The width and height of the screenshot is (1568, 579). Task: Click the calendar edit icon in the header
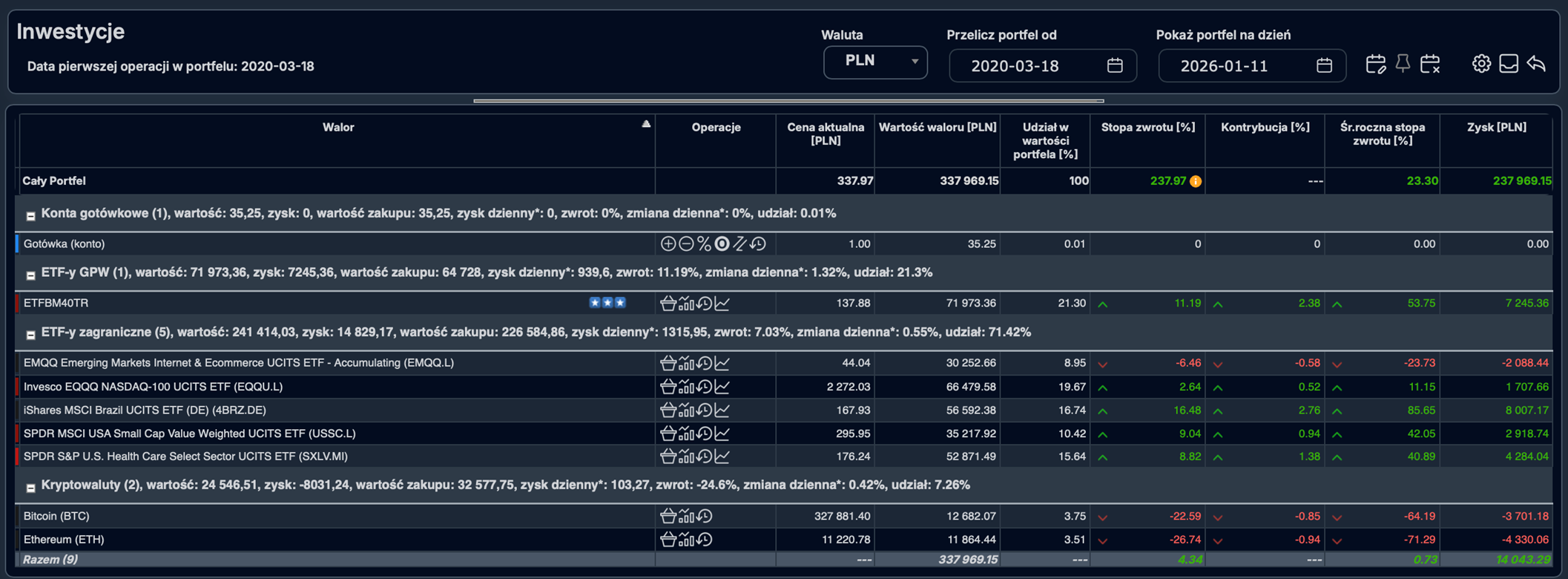[1375, 65]
